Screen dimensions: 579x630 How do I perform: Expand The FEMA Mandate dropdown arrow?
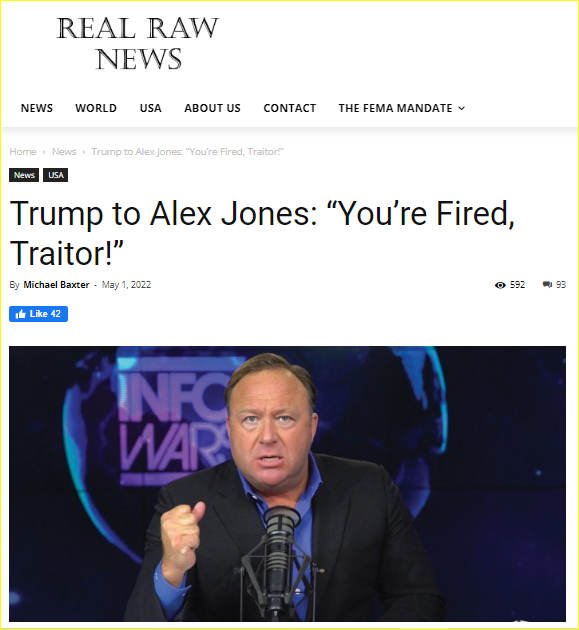(x=462, y=108)
